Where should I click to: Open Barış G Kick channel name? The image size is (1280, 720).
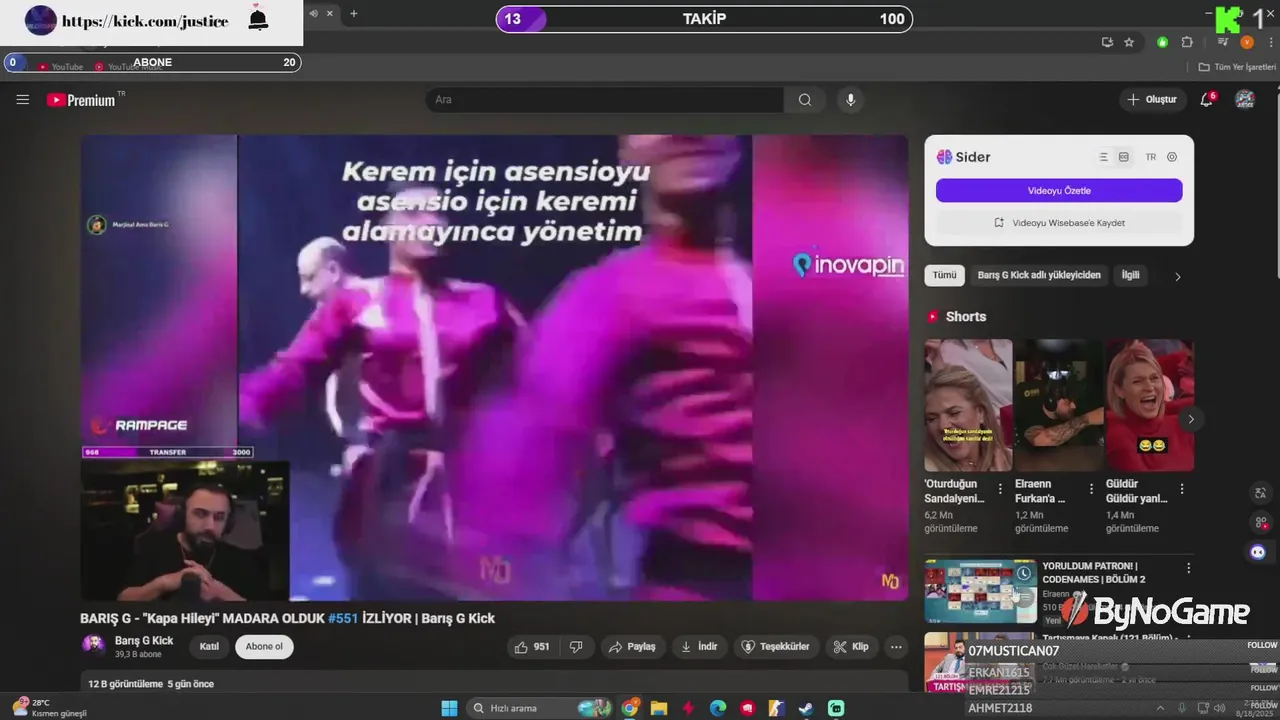[144, 641]
